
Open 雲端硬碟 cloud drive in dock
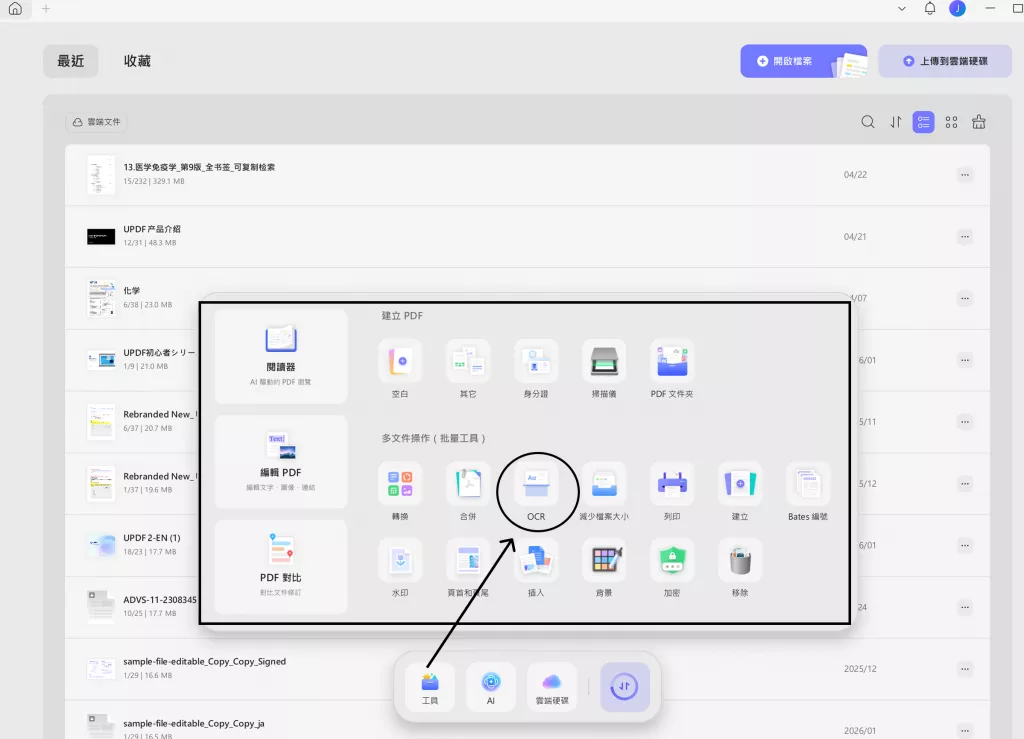(552, 687)
